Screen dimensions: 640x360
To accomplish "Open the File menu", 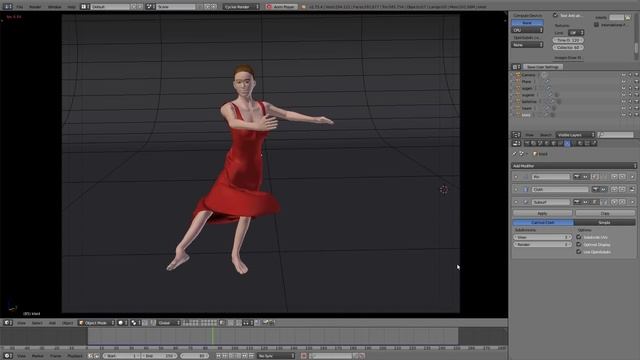I will 20,7.
